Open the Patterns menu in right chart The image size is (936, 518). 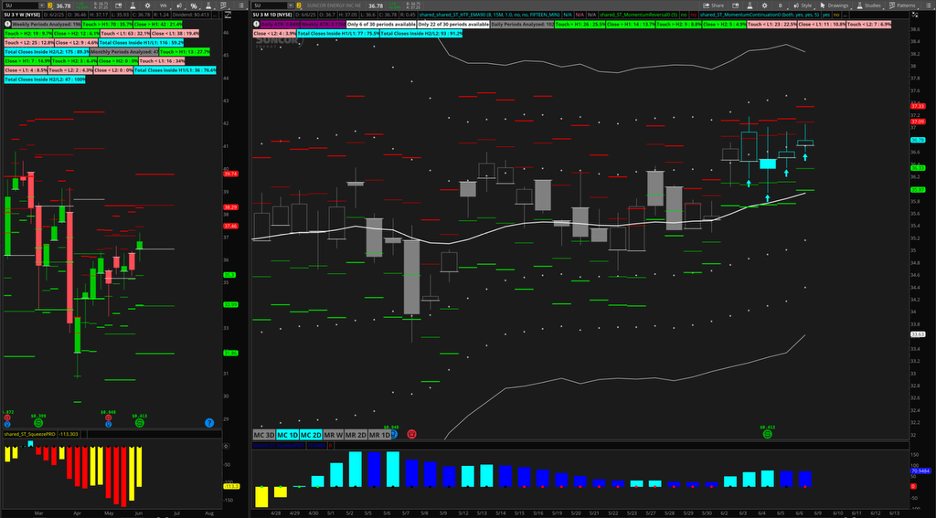[x=908, y=5]
